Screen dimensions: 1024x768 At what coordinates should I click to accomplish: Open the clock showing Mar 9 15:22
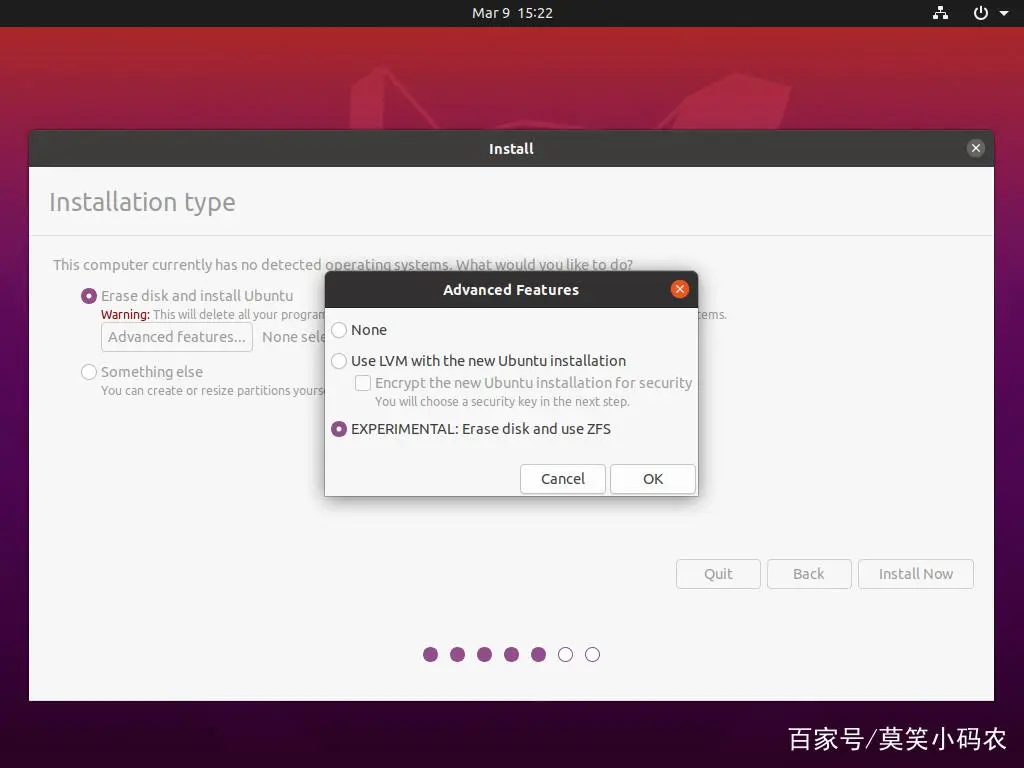pos(512,13)
